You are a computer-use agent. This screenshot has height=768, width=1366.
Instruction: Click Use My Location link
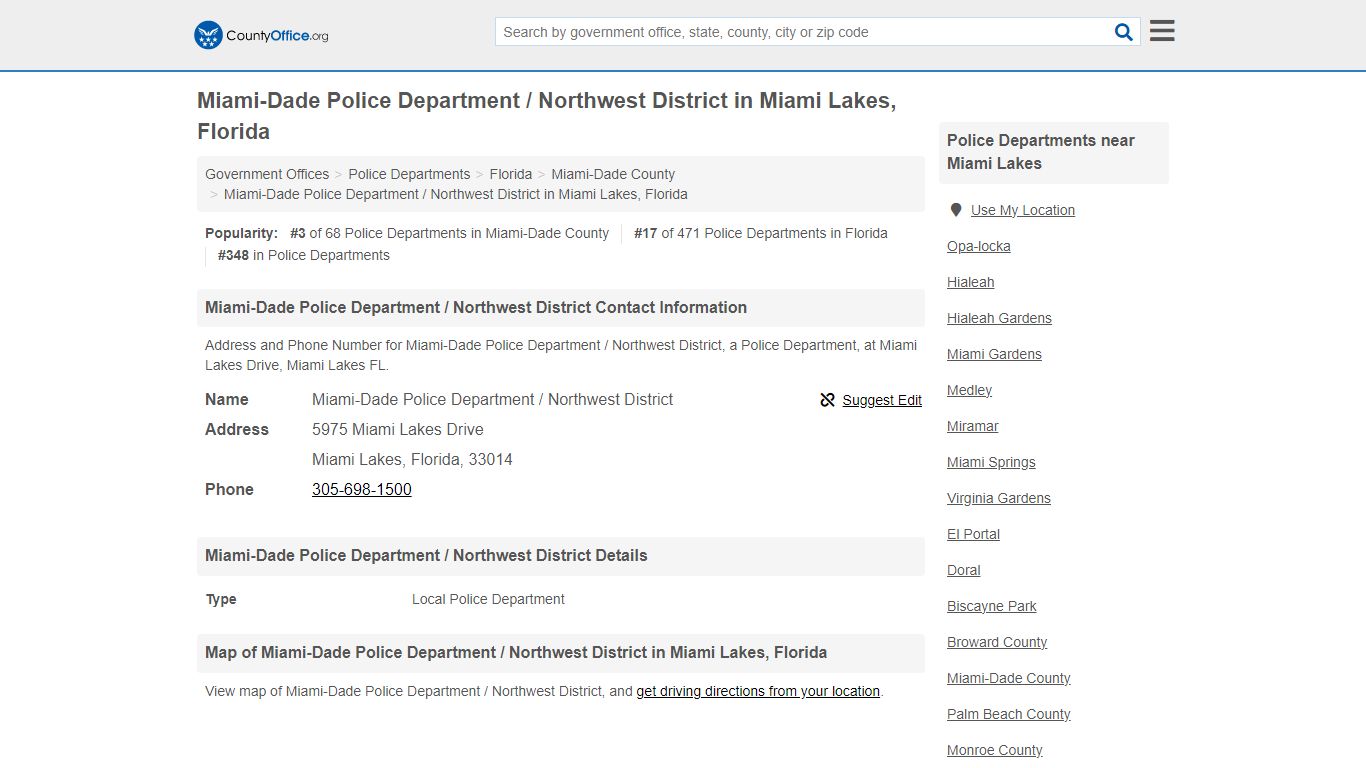[1023, 210]
